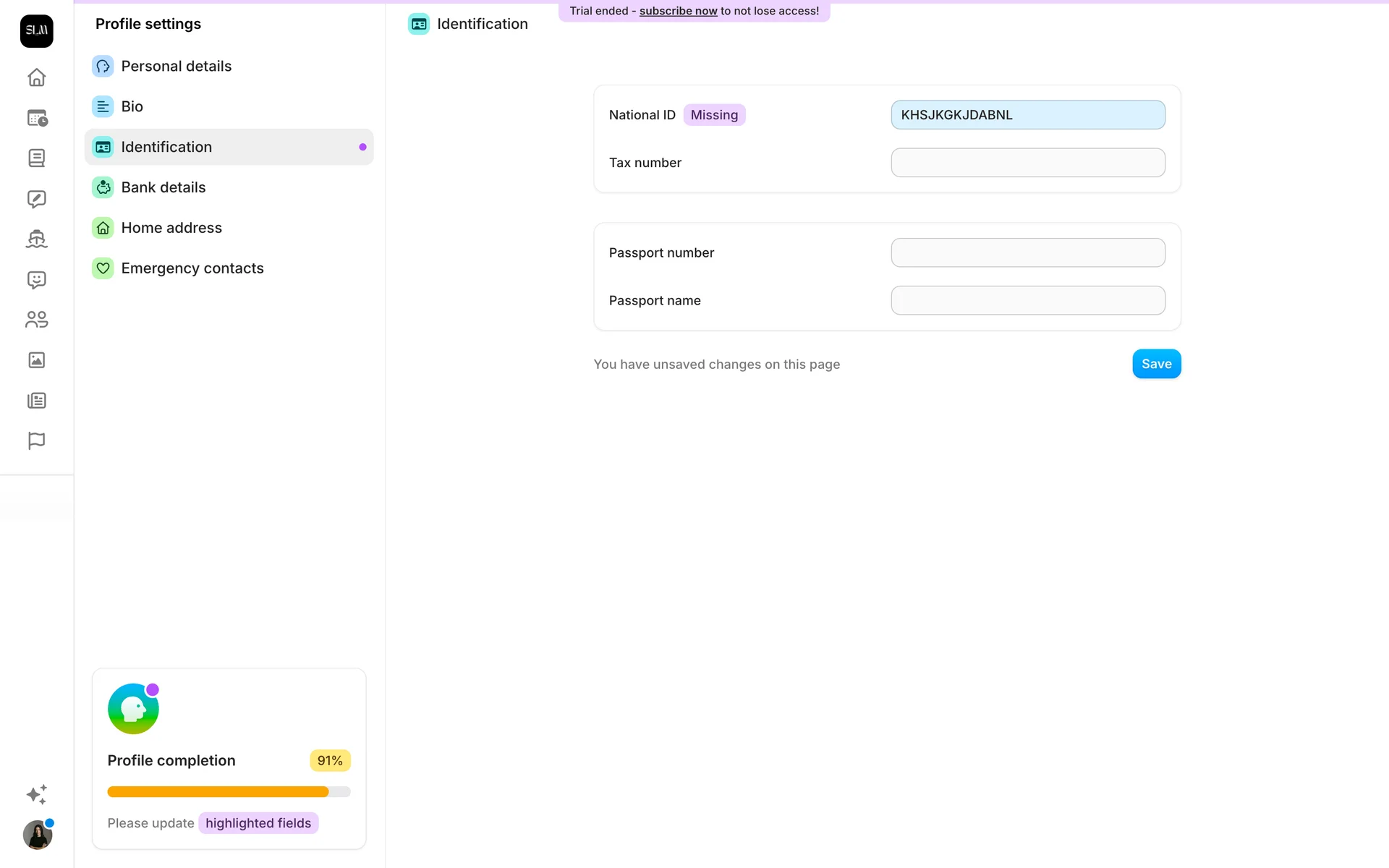The image size is (1389, 868).
Task: Open user avatar at bottom left
Action: (x=37, y=835)
